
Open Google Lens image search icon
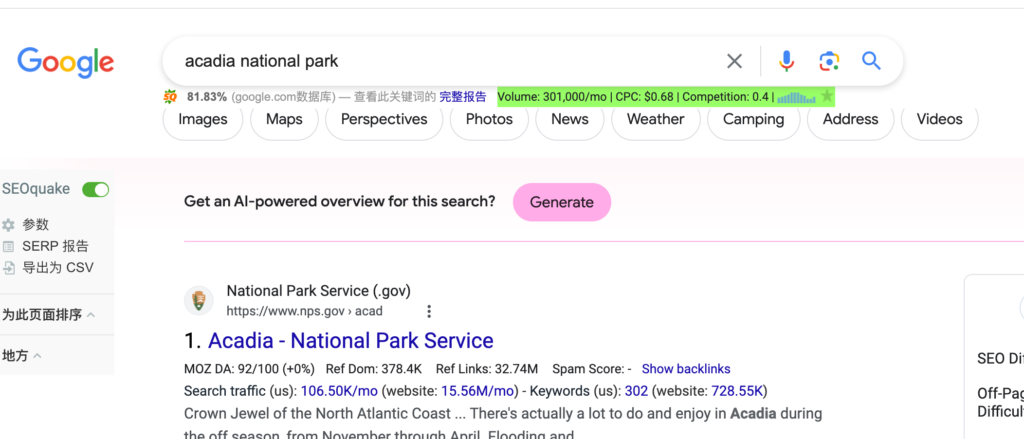tap(829, 61)
